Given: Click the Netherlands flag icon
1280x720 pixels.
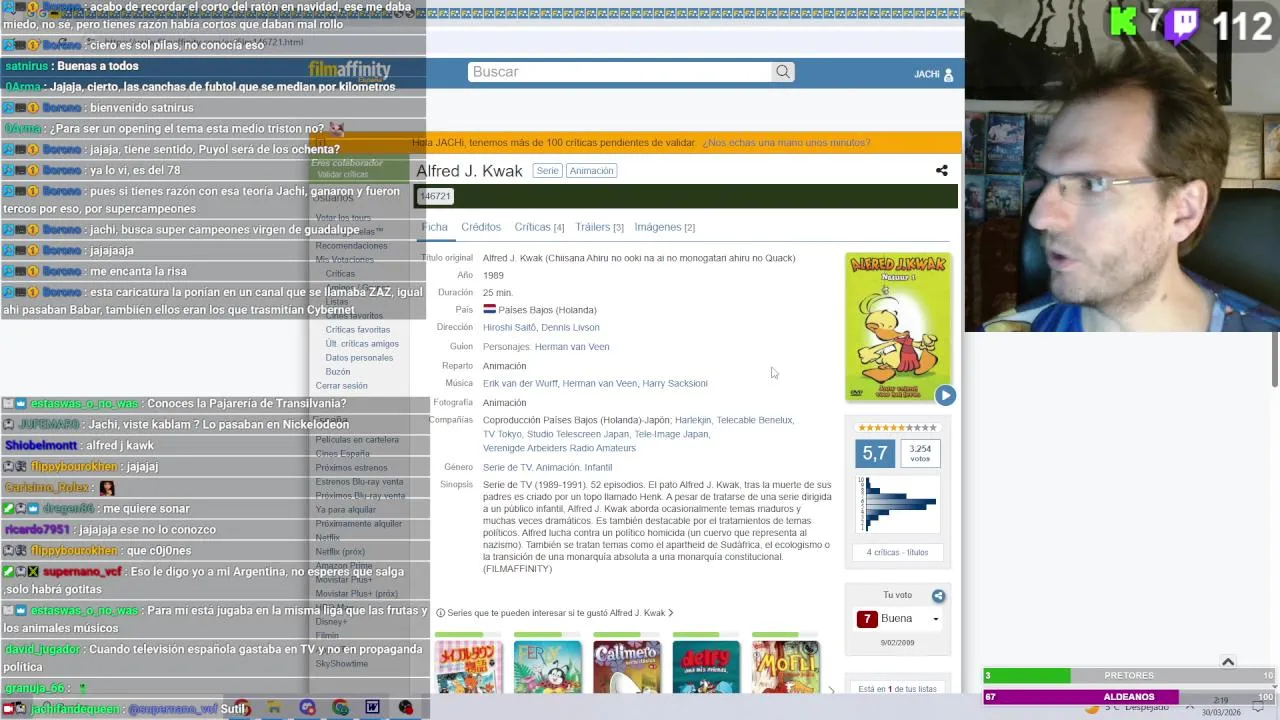Looking at the screenshot, I should 489,309.
